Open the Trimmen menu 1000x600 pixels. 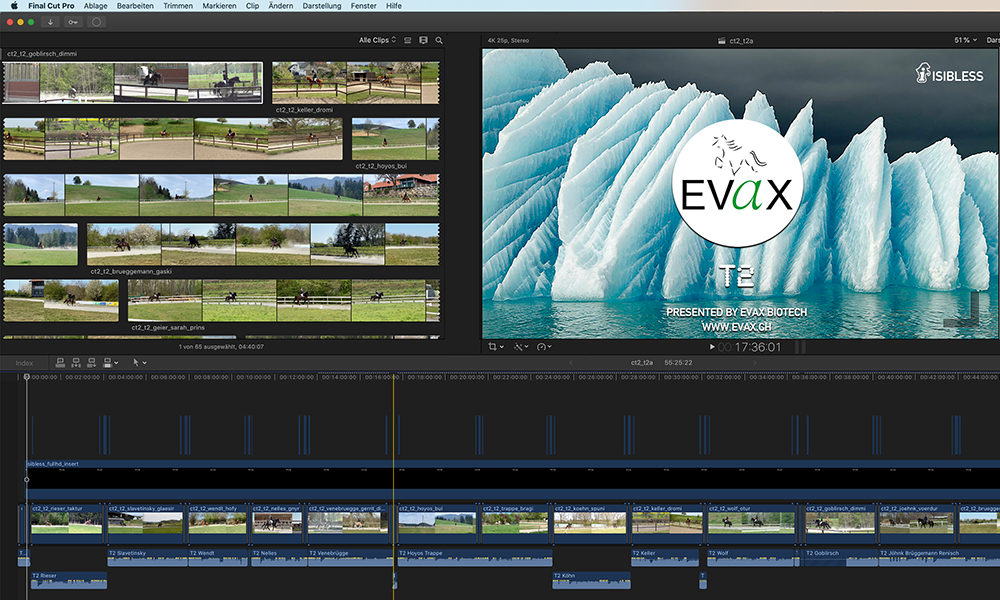[x=178, y=6]
